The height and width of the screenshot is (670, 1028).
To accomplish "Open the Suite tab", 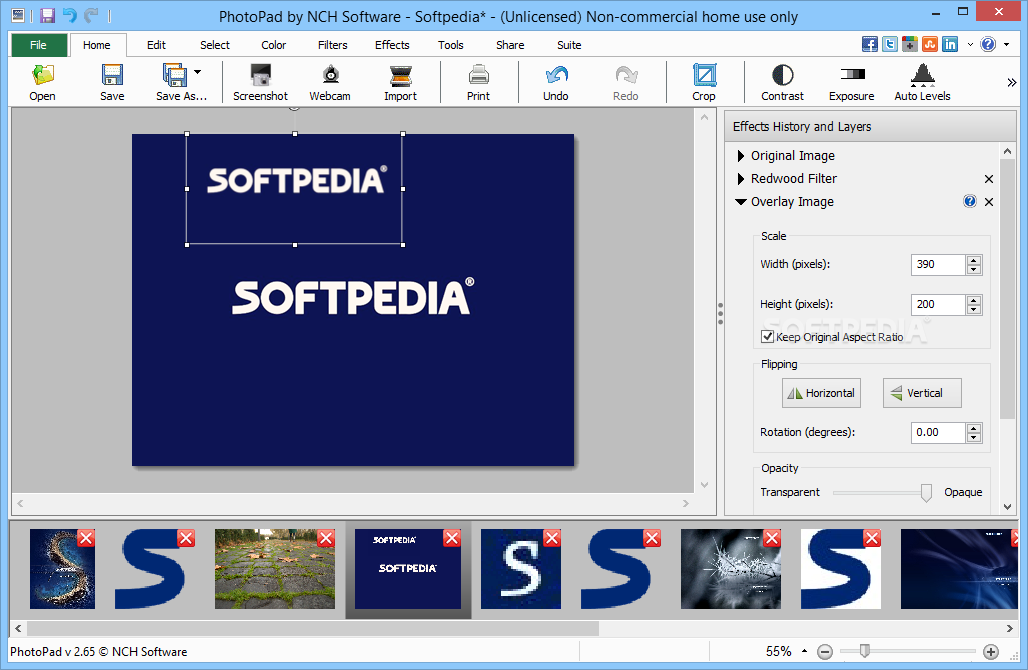I will [569, 45].
